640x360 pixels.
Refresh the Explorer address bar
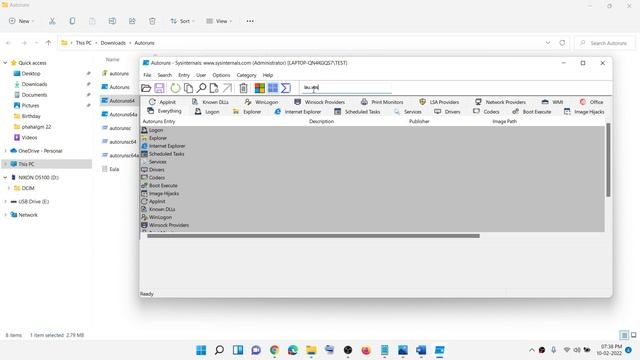(x=562, y=43)
